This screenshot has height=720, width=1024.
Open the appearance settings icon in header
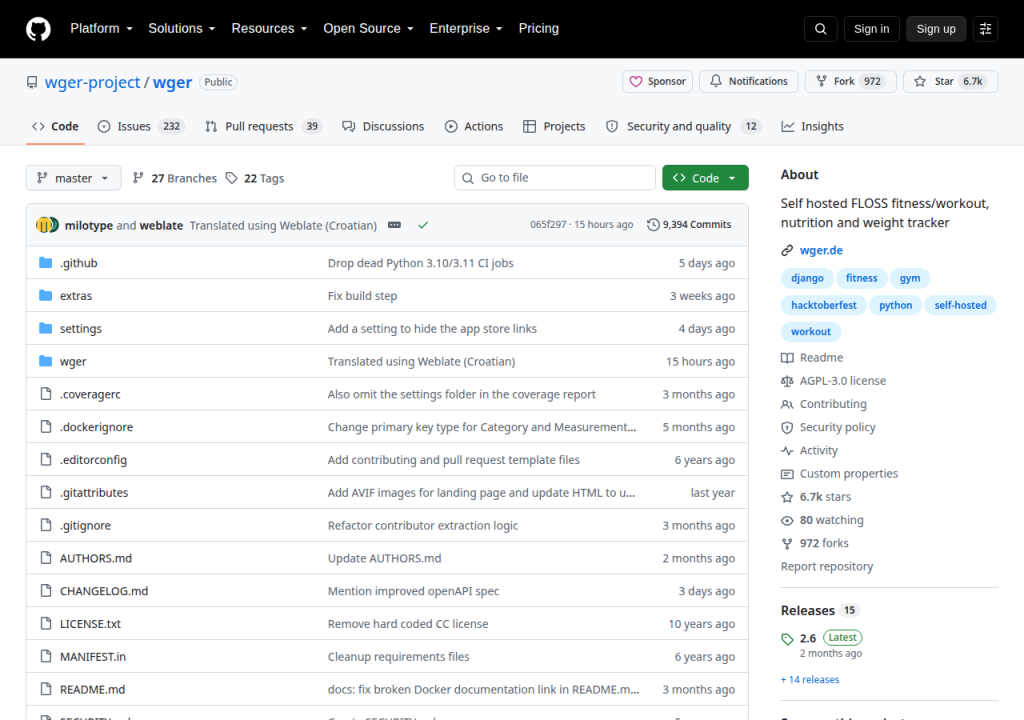point(985,29)
